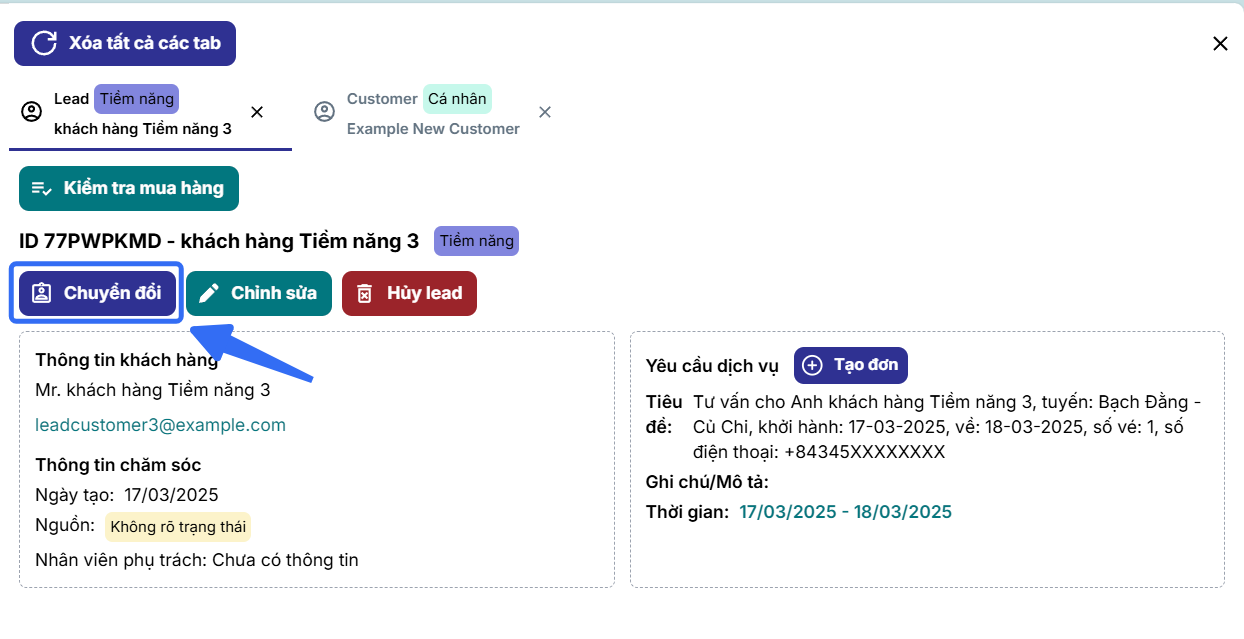
Task: Click the Thời gian: label
Action: [x=688, y=512]
